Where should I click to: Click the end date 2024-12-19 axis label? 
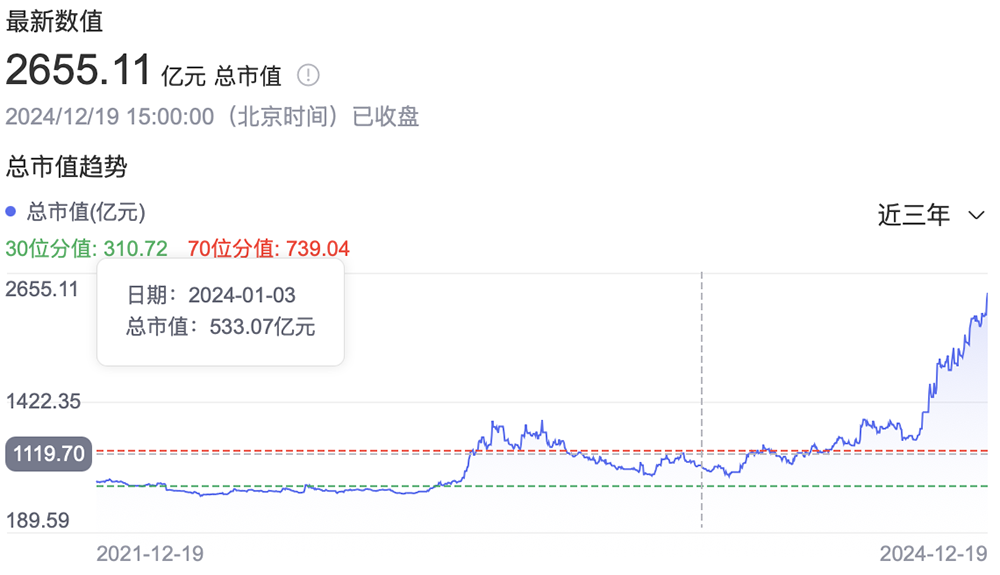(933, 553)
